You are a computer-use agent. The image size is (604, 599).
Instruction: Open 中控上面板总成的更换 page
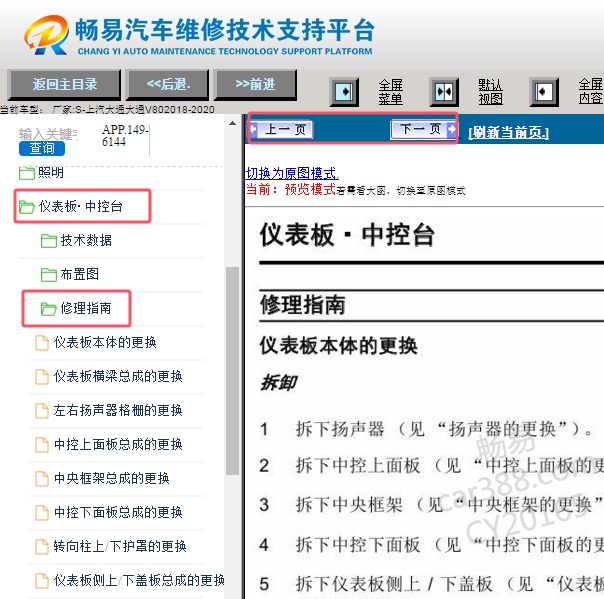tap(118, 445)
